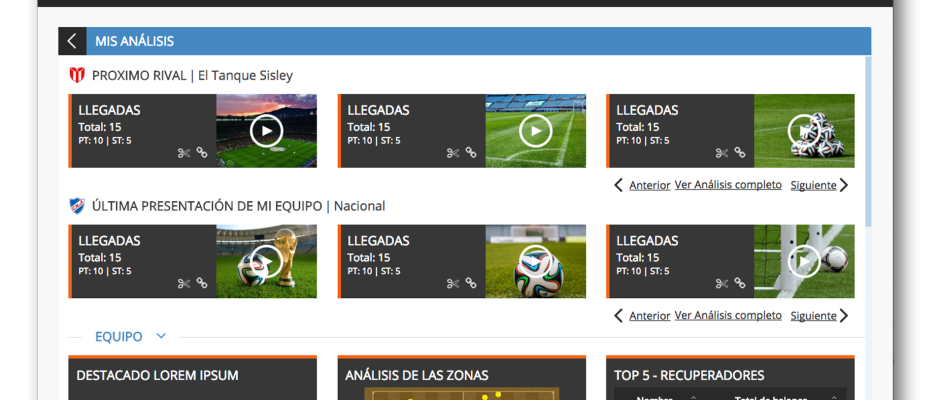Click Siguiente chevron under the Nacional section
940x400 pixels.
(844, 315)
